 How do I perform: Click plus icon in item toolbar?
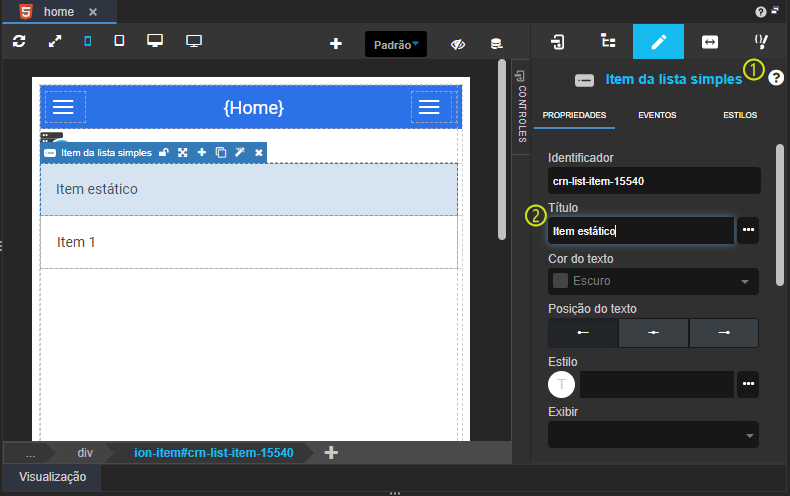(x=202, y=152)
